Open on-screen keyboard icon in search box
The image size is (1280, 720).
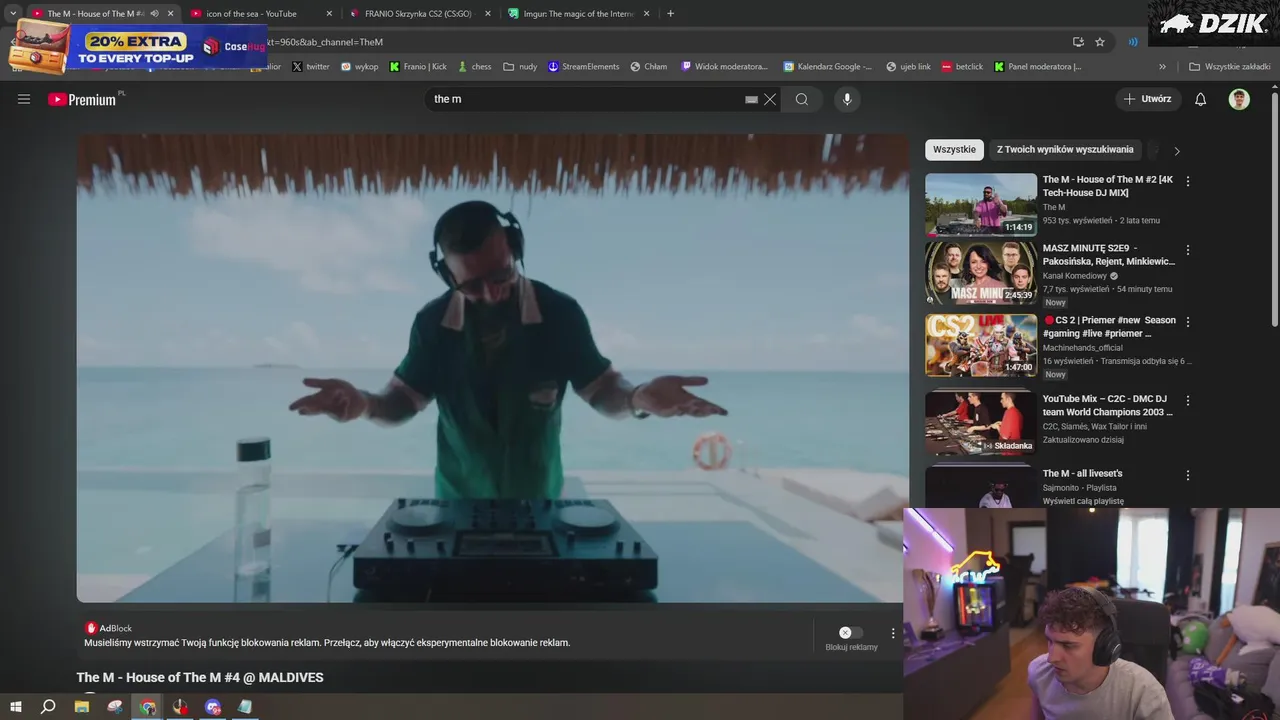click(x=751, y=99)
